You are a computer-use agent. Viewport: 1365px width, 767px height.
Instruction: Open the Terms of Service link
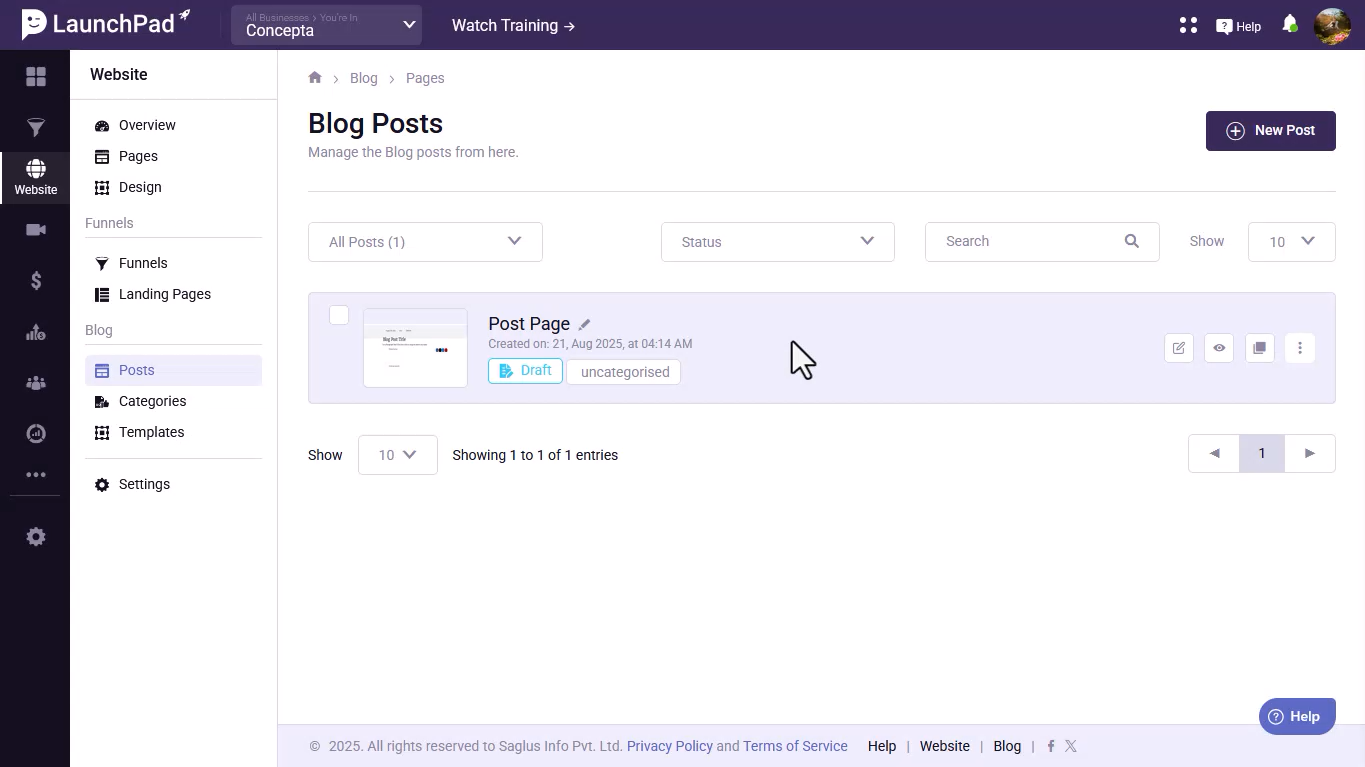[x=795, y=746]
